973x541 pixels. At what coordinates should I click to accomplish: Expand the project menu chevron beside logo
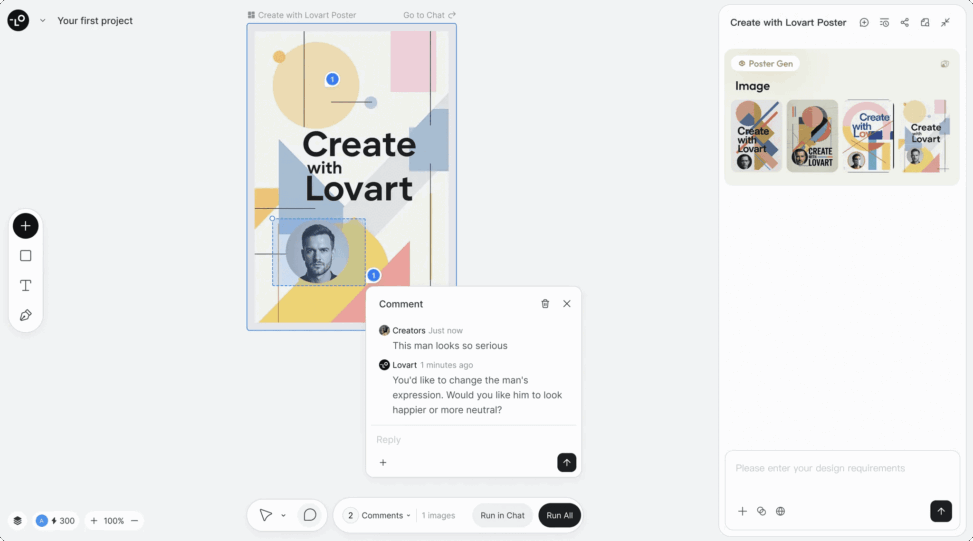point(42,20)
